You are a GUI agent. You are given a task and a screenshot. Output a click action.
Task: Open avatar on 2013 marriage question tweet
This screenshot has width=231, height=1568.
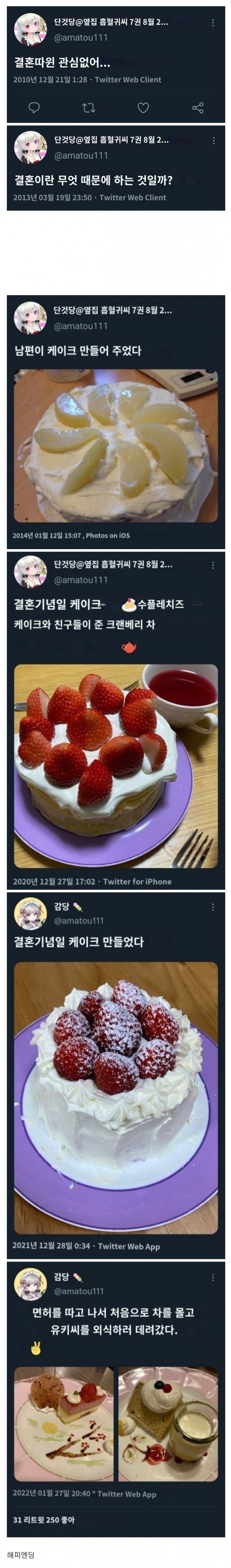point(30,147)
